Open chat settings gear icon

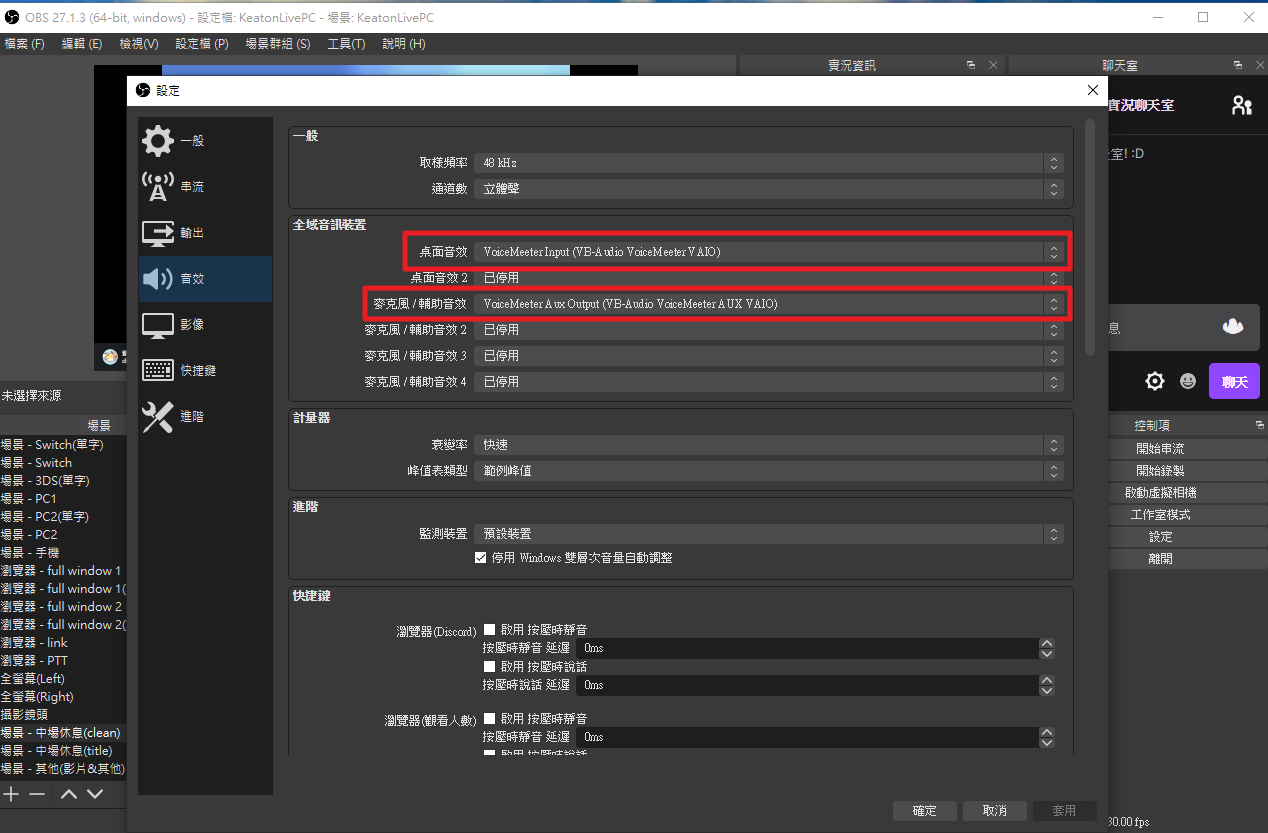point(1155,381)
